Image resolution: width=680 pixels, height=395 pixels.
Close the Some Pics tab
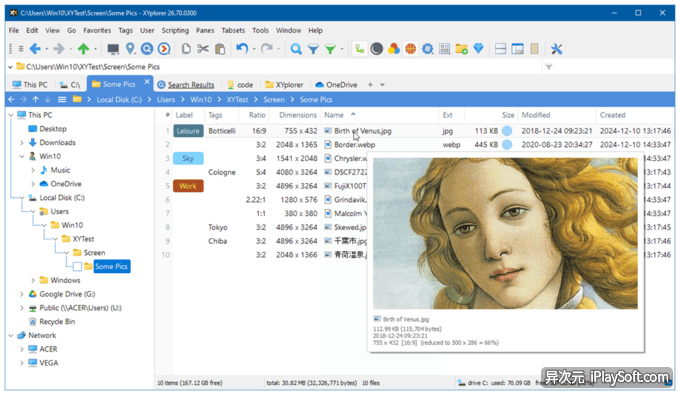(x=147, y=82)
